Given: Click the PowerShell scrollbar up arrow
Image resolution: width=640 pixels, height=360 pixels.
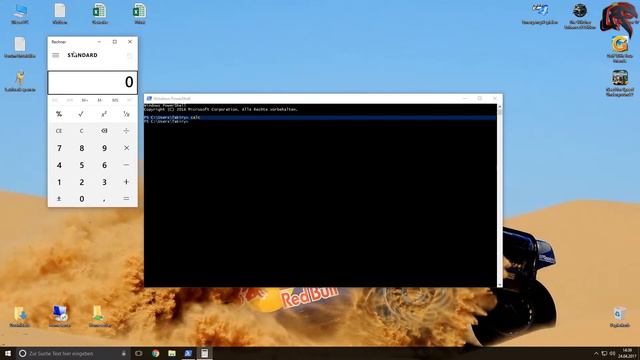Looking at the screenshot, I should coord(500,107).
